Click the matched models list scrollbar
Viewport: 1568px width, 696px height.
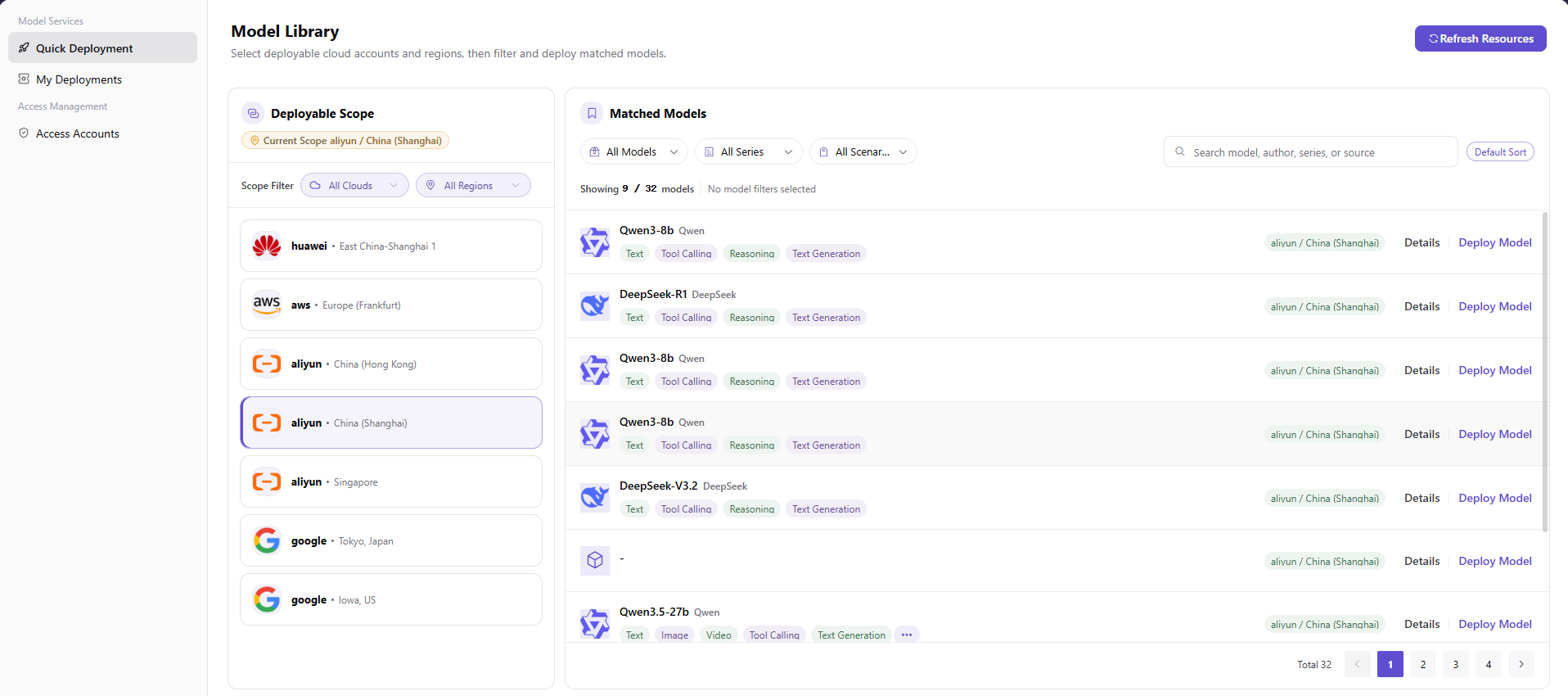(1545, 373)
